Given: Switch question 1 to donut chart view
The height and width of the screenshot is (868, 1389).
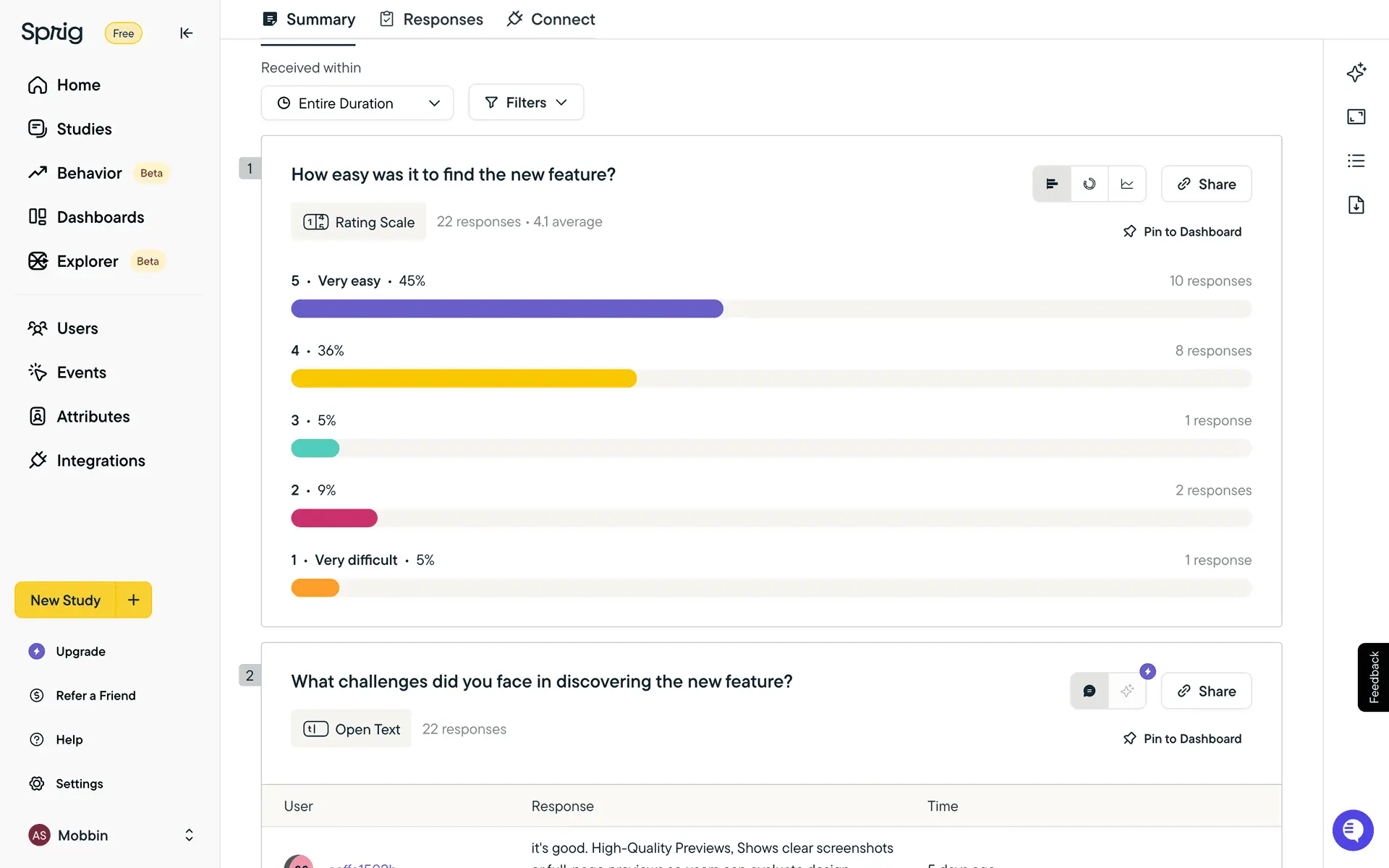Looking at the screenshot, I should (x=1089, y=184).
